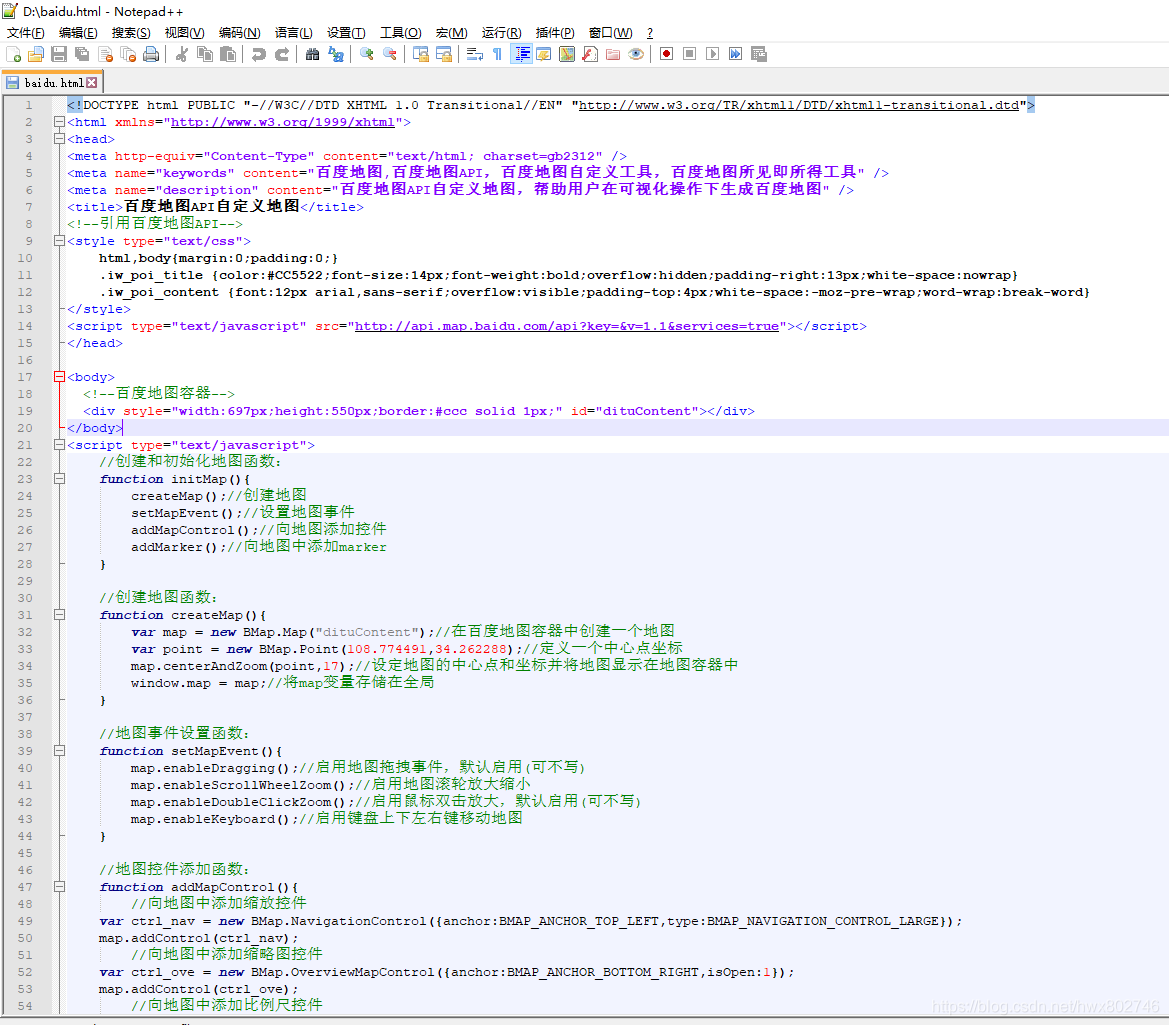The width and height of the screenshot is (1169, 1025).
Task: Open the Function List toolbar icon
Action: tap(590, 54)
